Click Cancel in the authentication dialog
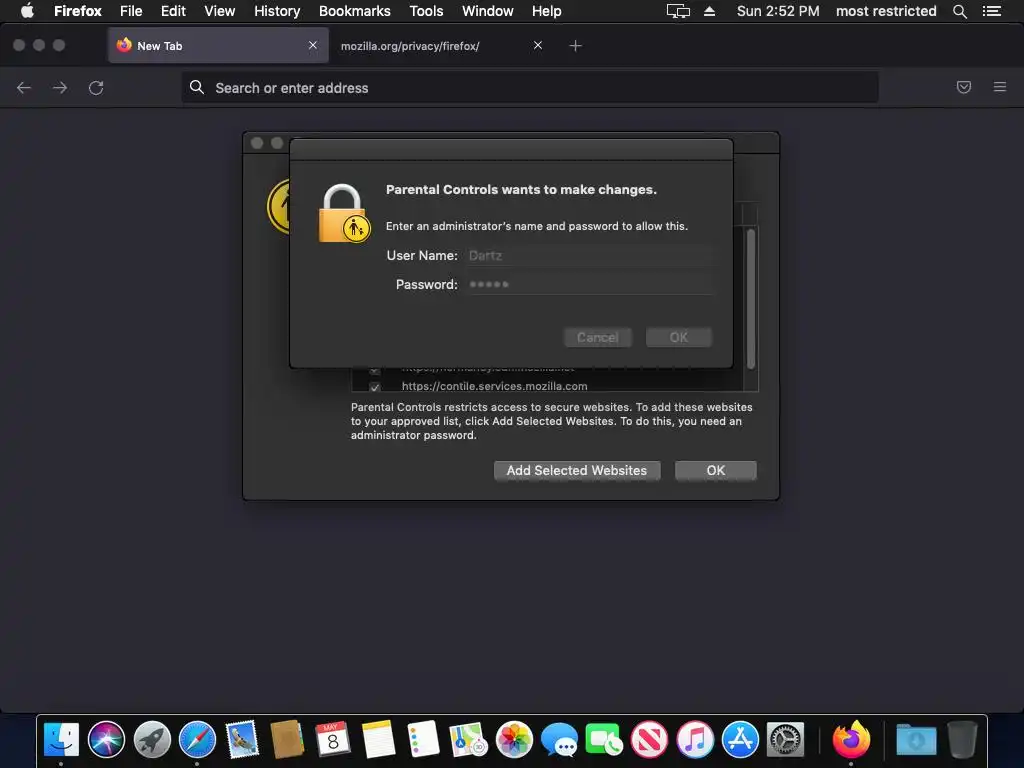 pyautogui.click(x=598, y=338)
